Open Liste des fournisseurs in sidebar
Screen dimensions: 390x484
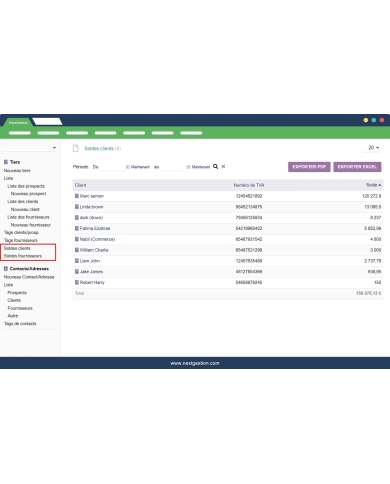point(28,217)
